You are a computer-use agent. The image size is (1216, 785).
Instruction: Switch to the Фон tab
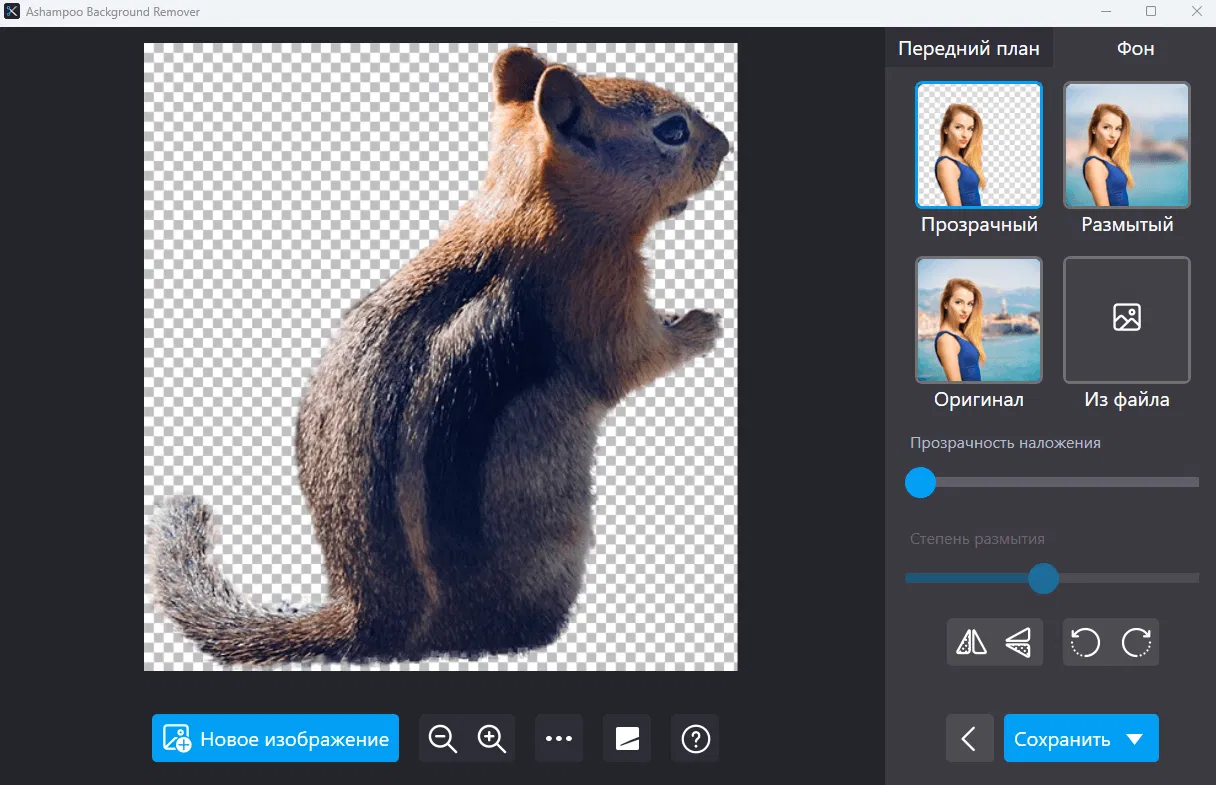tap(1135, 48)
